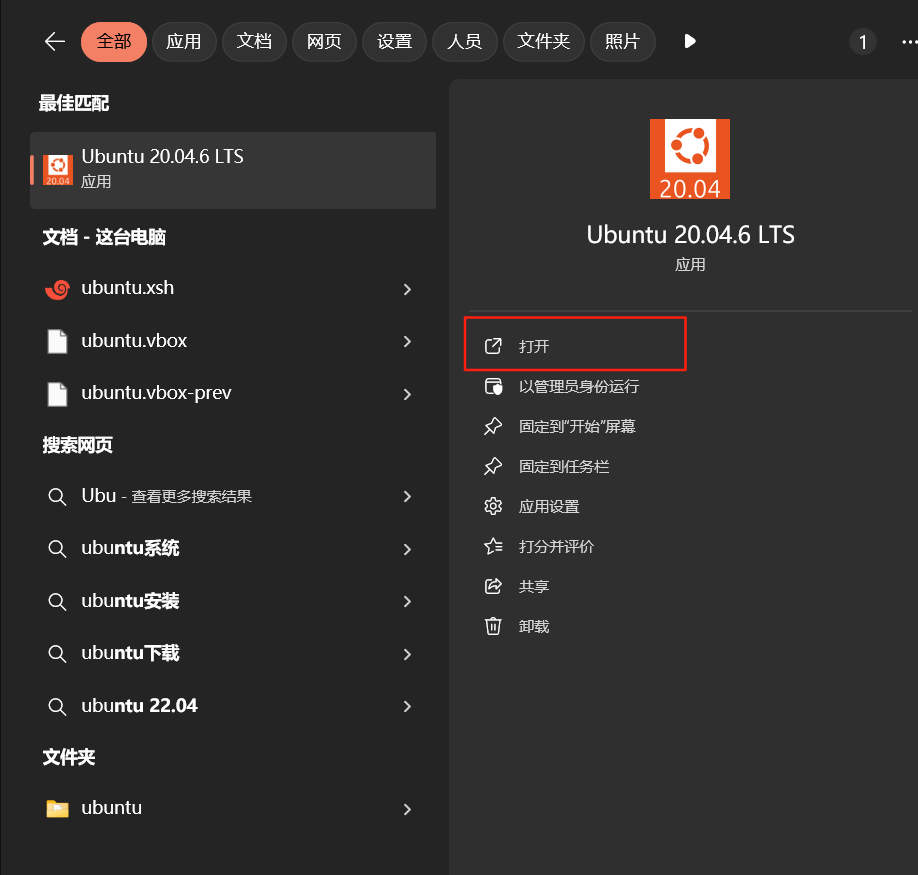Expand details for the ubuntu folder

407,809
